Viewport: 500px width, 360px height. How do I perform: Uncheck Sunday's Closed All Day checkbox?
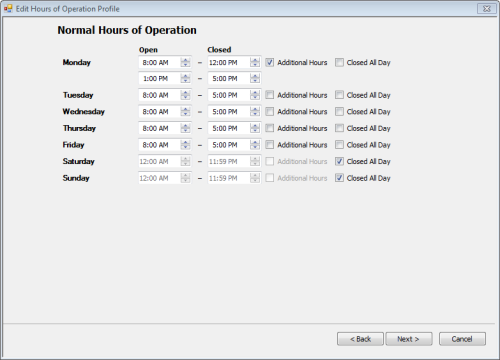coord(339,178)
